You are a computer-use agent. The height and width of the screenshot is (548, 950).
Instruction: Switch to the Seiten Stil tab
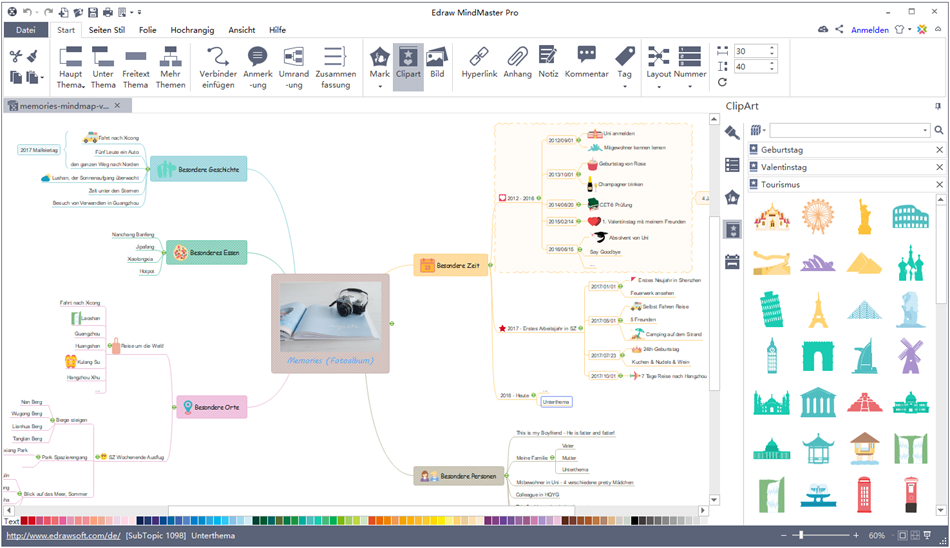click(x=106, y=30)
